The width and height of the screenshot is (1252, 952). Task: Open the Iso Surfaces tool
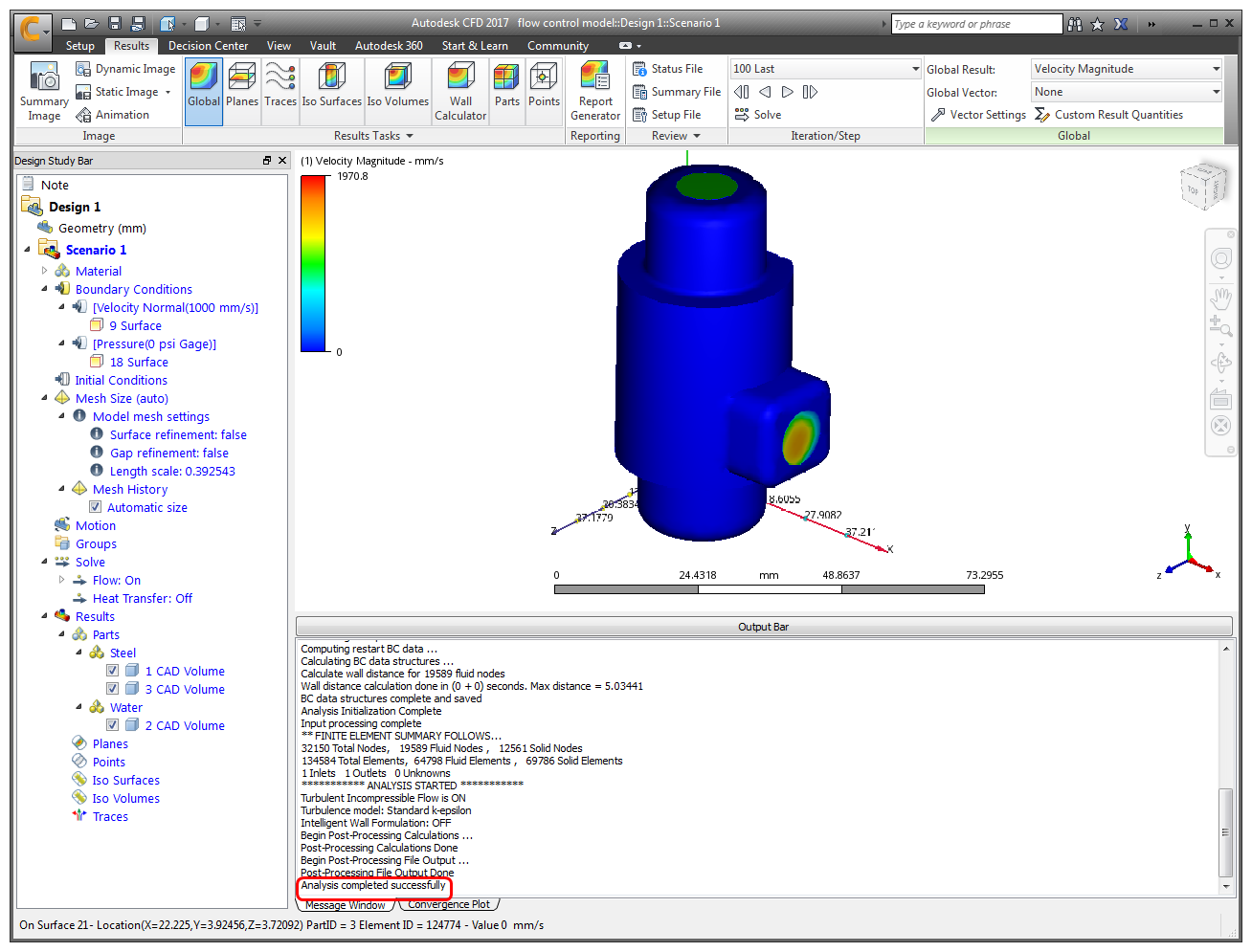332,91
